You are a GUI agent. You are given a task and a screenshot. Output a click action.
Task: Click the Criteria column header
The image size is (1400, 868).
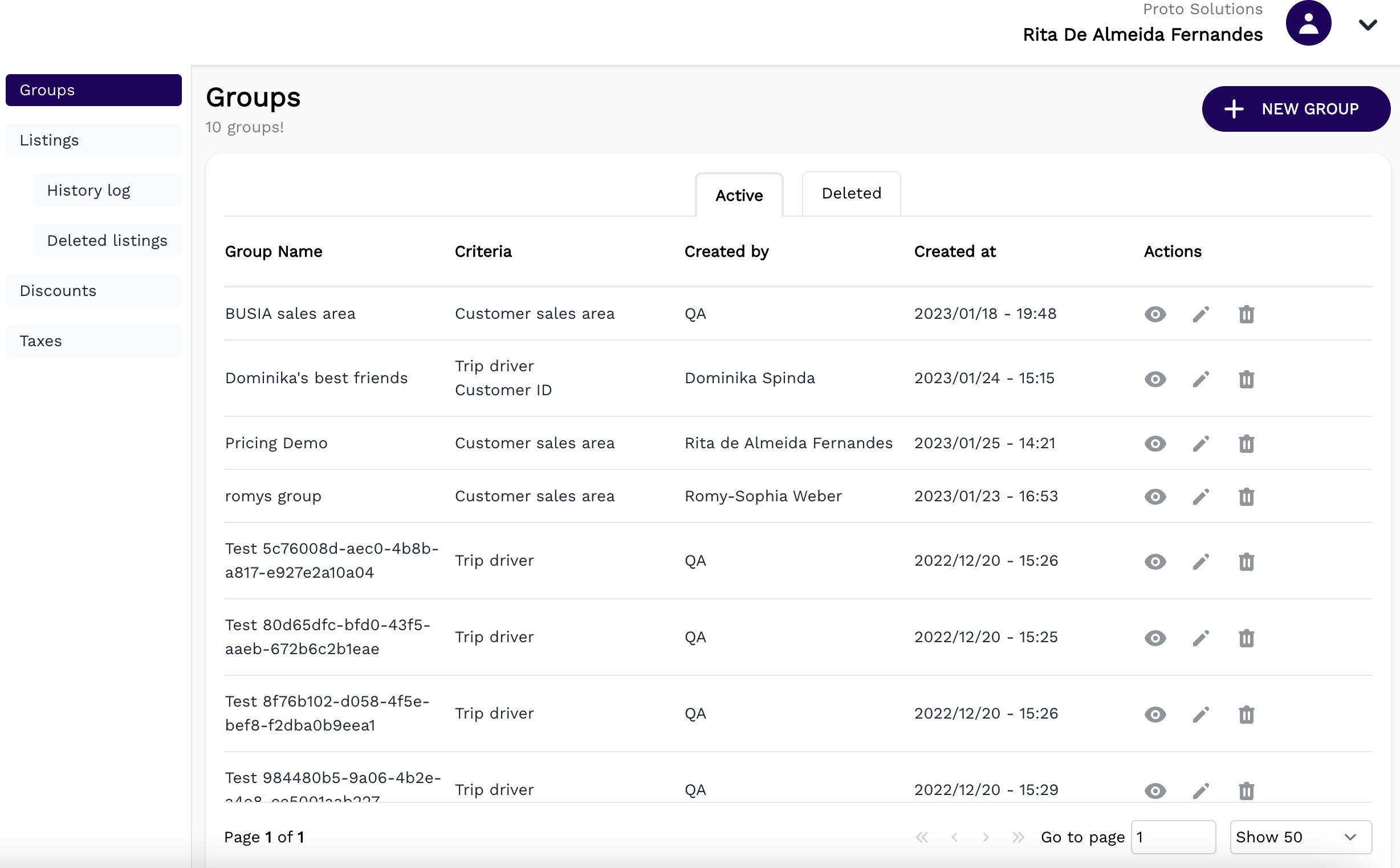[483, 252]
